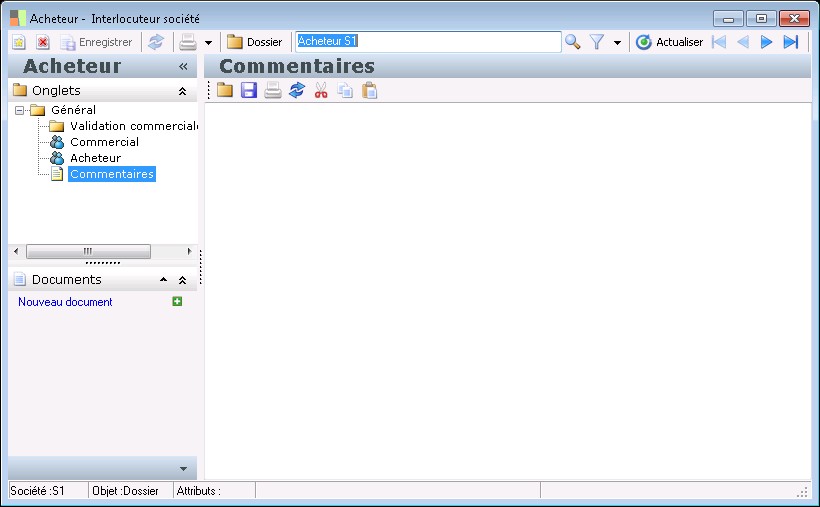This screenshot has height=507, width=820.
Task: Click the Actualiser refresh button
Action: [x=669, y=42]
